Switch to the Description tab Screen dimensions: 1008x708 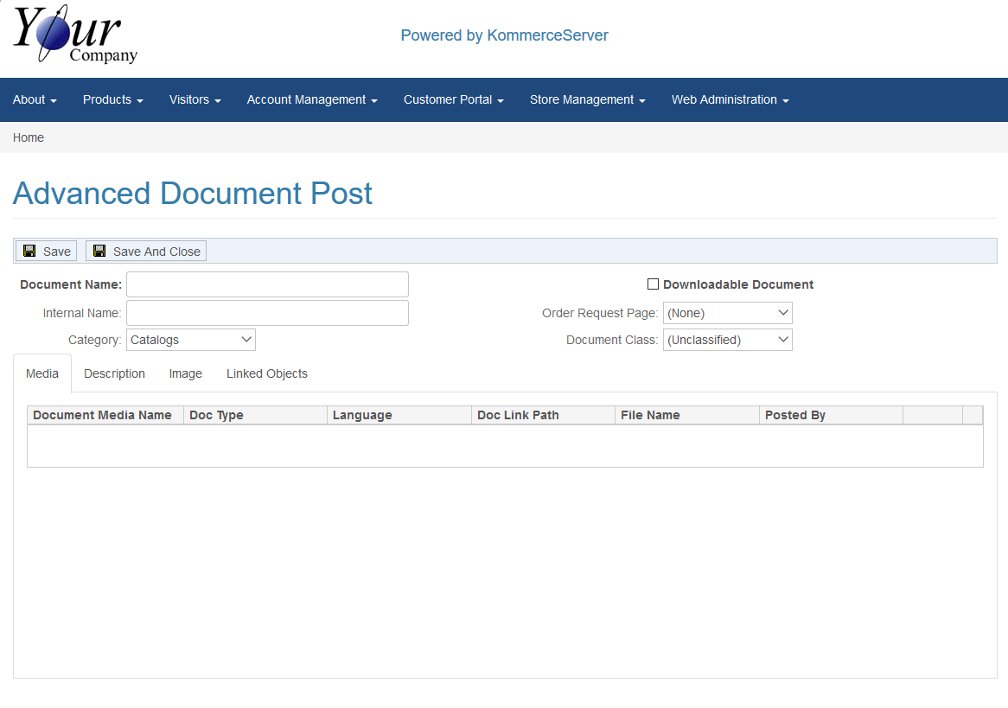114,374
